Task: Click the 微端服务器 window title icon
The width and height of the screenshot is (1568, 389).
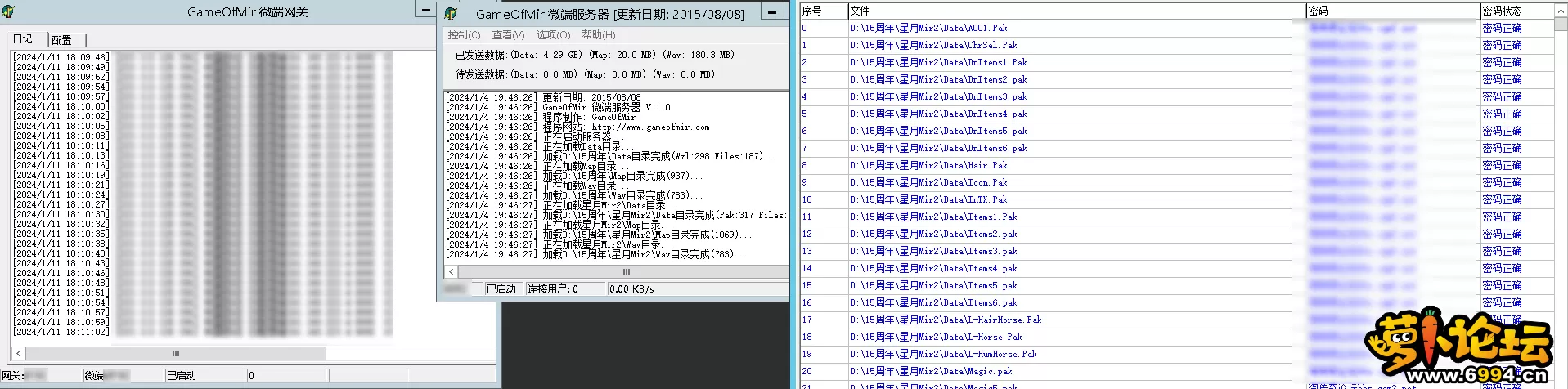Action: [x=451, y=14]
